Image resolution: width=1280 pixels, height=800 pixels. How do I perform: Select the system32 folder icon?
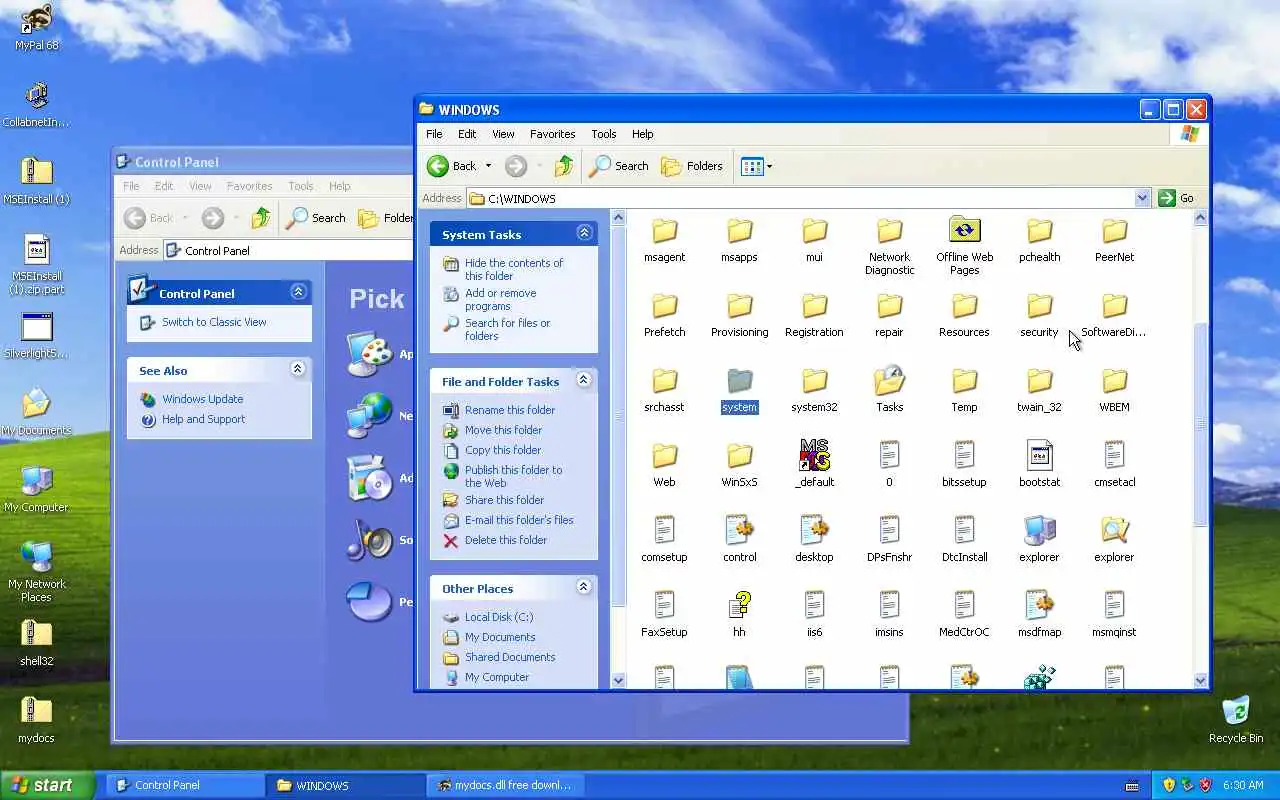pyautogui.click(x=814, y=382)
